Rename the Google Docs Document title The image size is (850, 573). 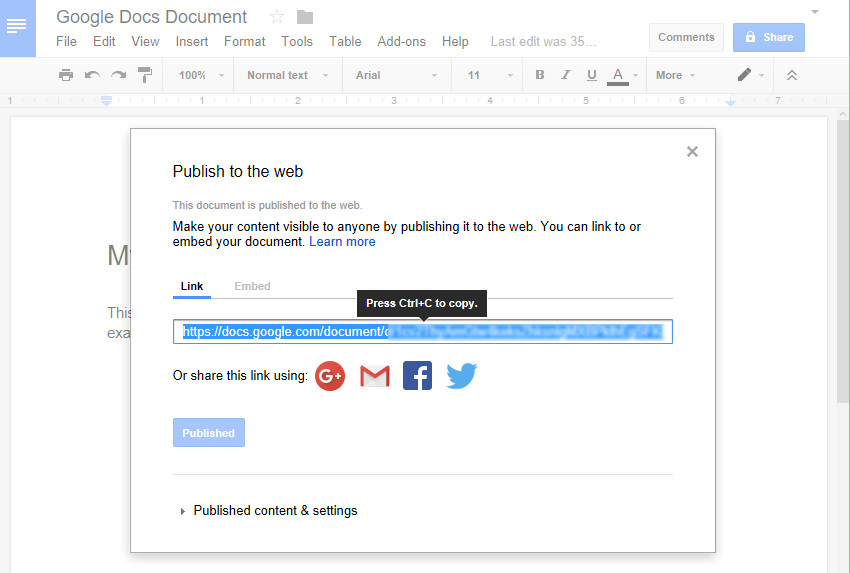[152, 17]
